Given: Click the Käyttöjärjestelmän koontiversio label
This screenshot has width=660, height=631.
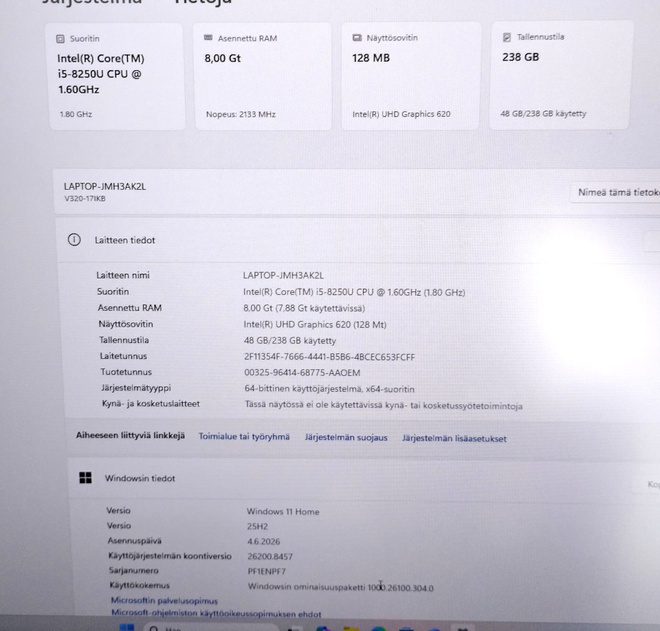Looking at the screenshot, I should click(170, 556).
